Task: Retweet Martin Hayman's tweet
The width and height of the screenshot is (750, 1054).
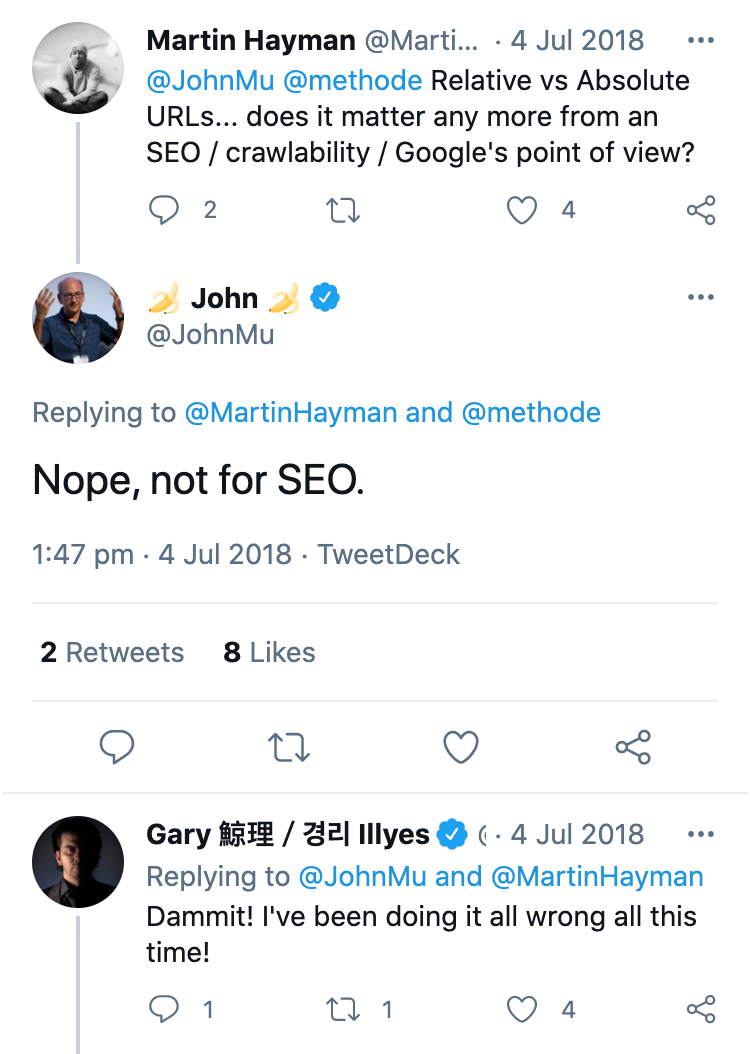Action: [344, 210]
